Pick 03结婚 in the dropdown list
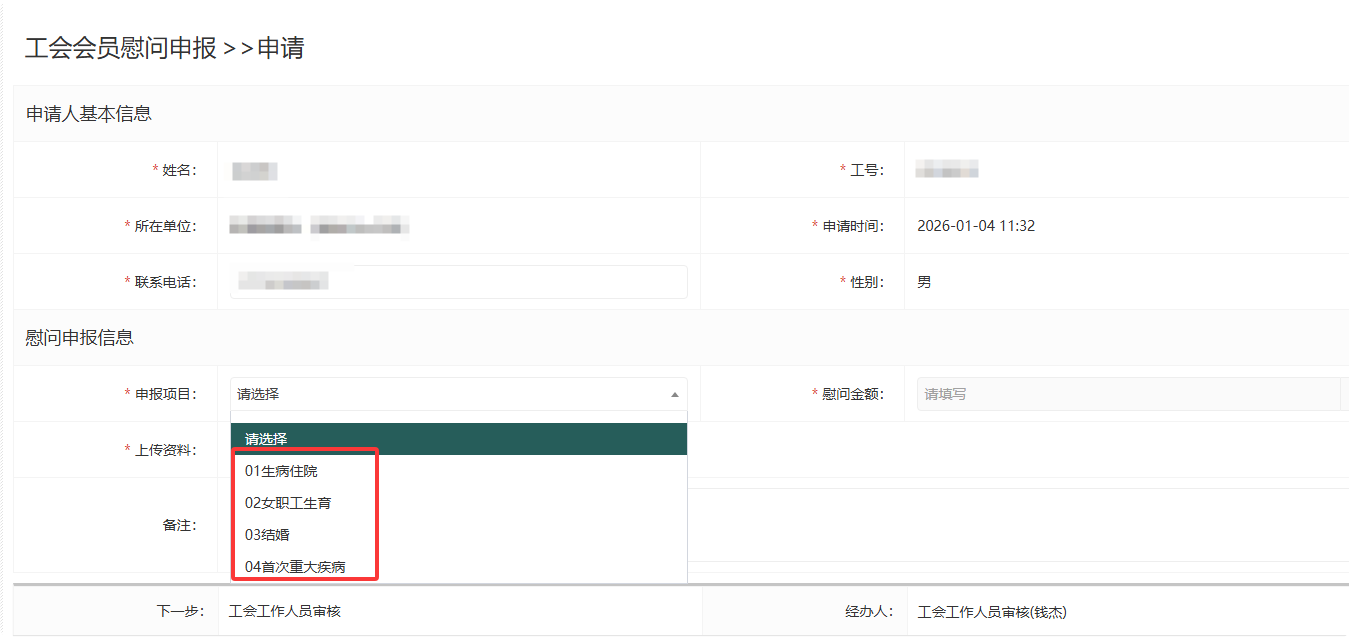The image size is (1349, 637). (267, 535)
